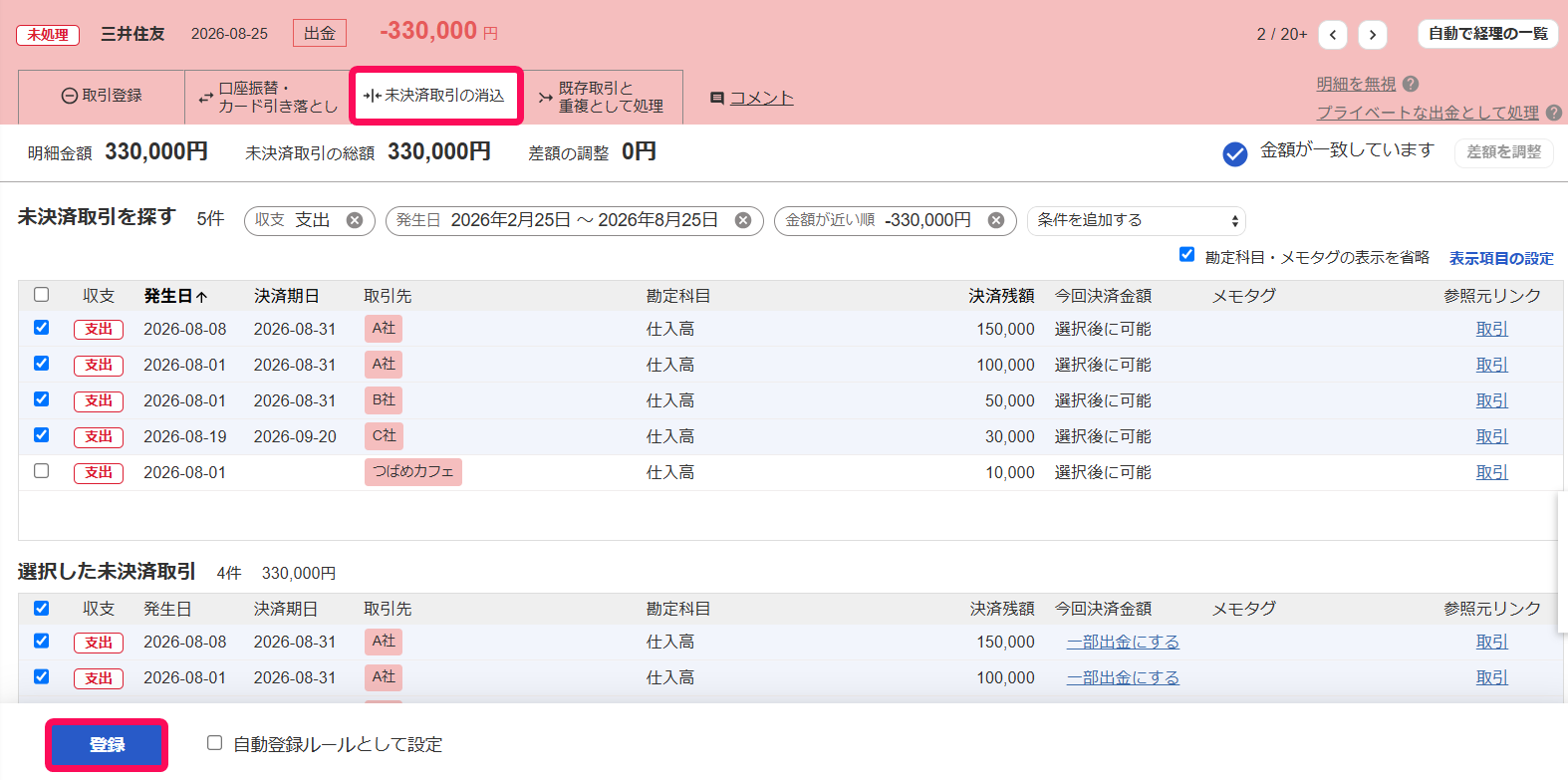Uncheck the A社 150,000 row in search list
Screen dimensions: 1568x780
pos(41,327)
